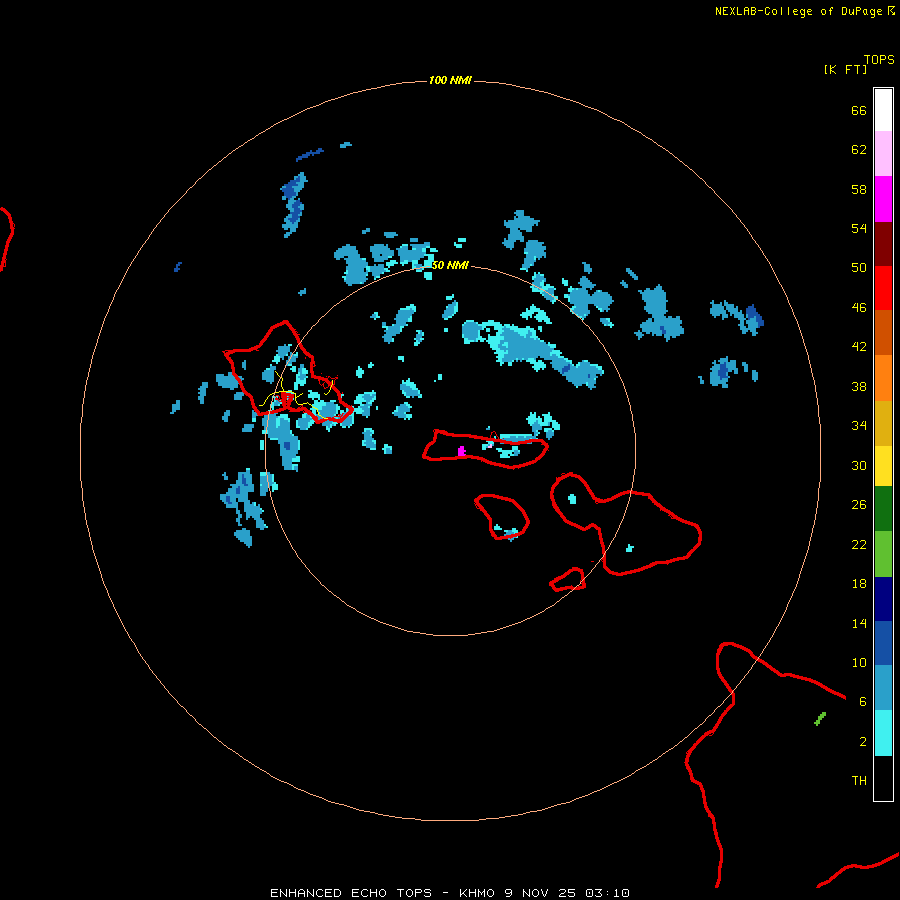Pick the cyan 2 legend color band
Viewport: 900px width, 900px height.
tap(883, 733)
